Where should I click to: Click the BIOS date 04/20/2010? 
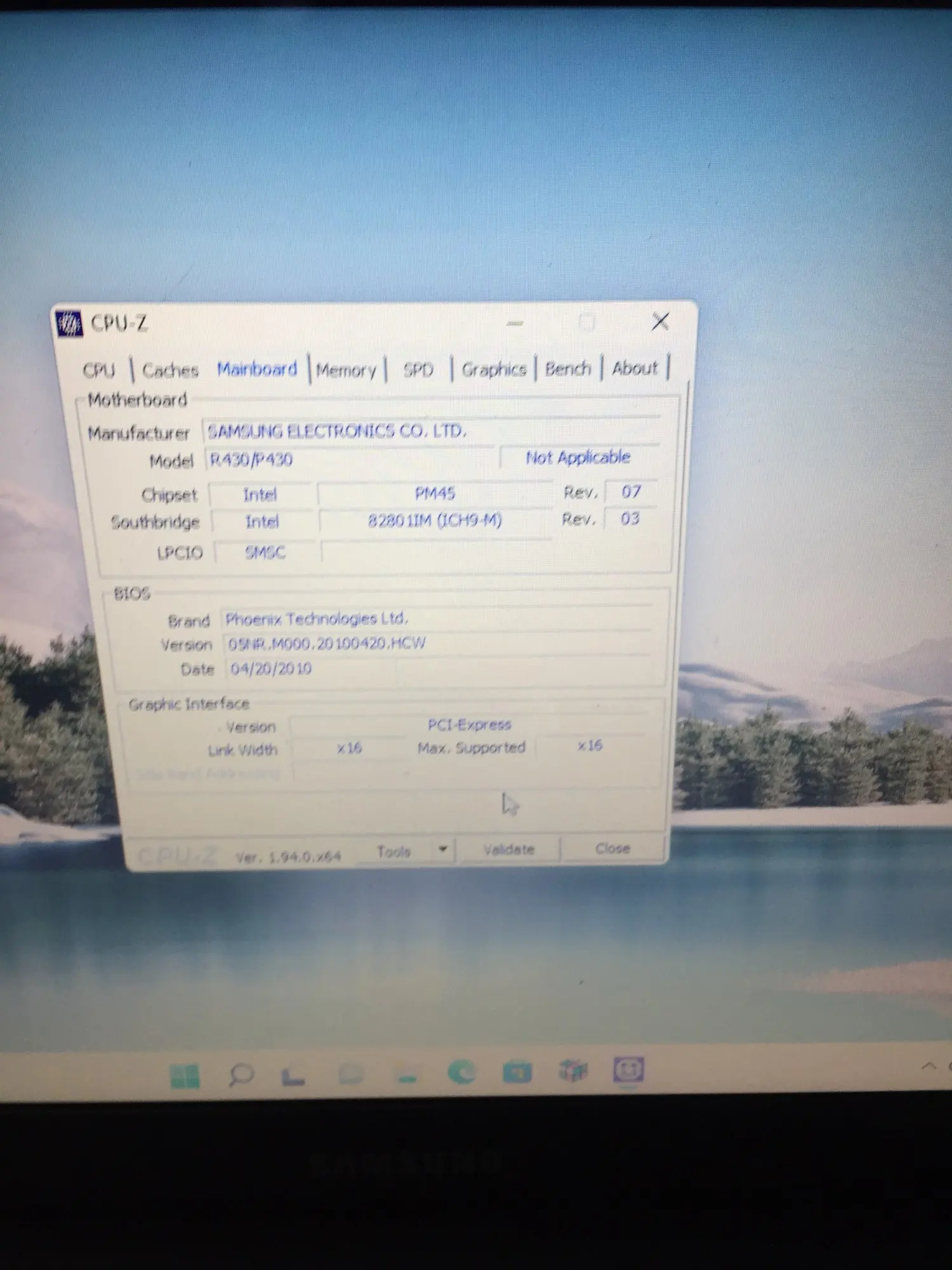tap(311, 668)
